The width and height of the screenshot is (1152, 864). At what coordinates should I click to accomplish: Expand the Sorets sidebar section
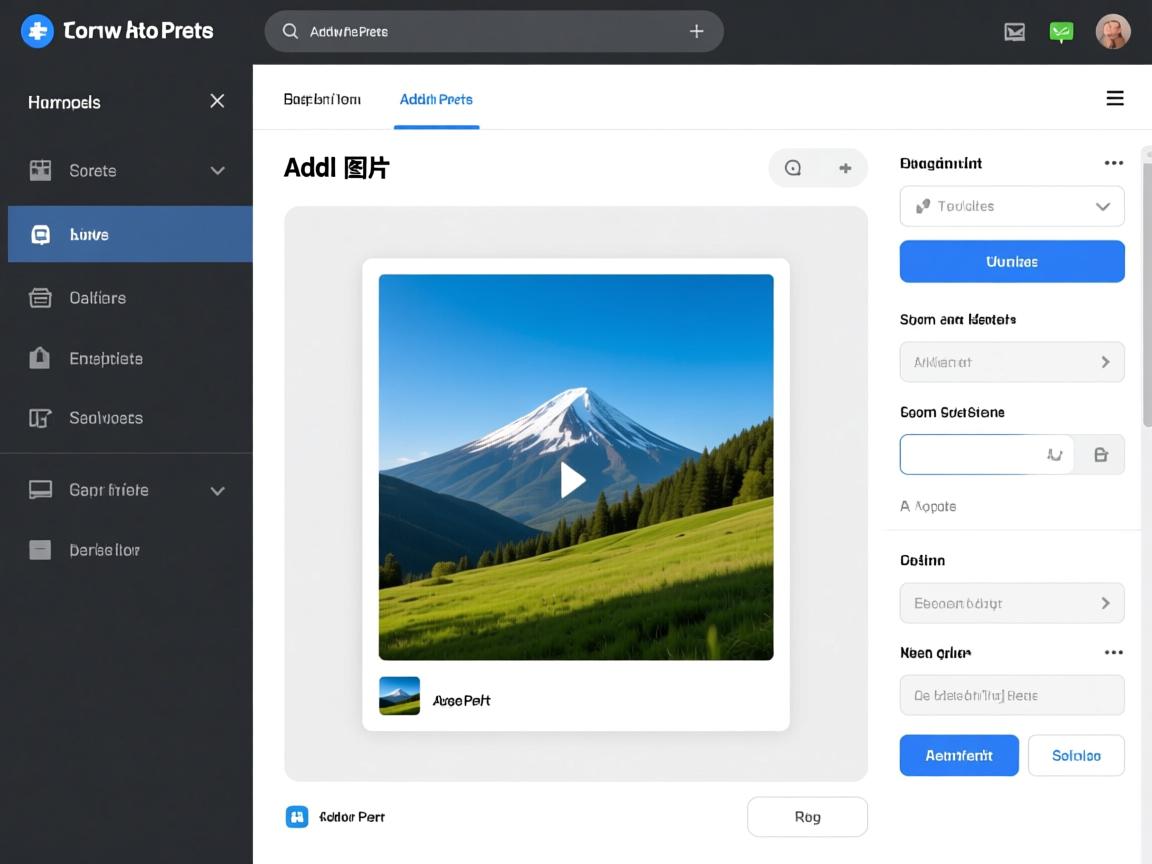(x=217, y=171)
